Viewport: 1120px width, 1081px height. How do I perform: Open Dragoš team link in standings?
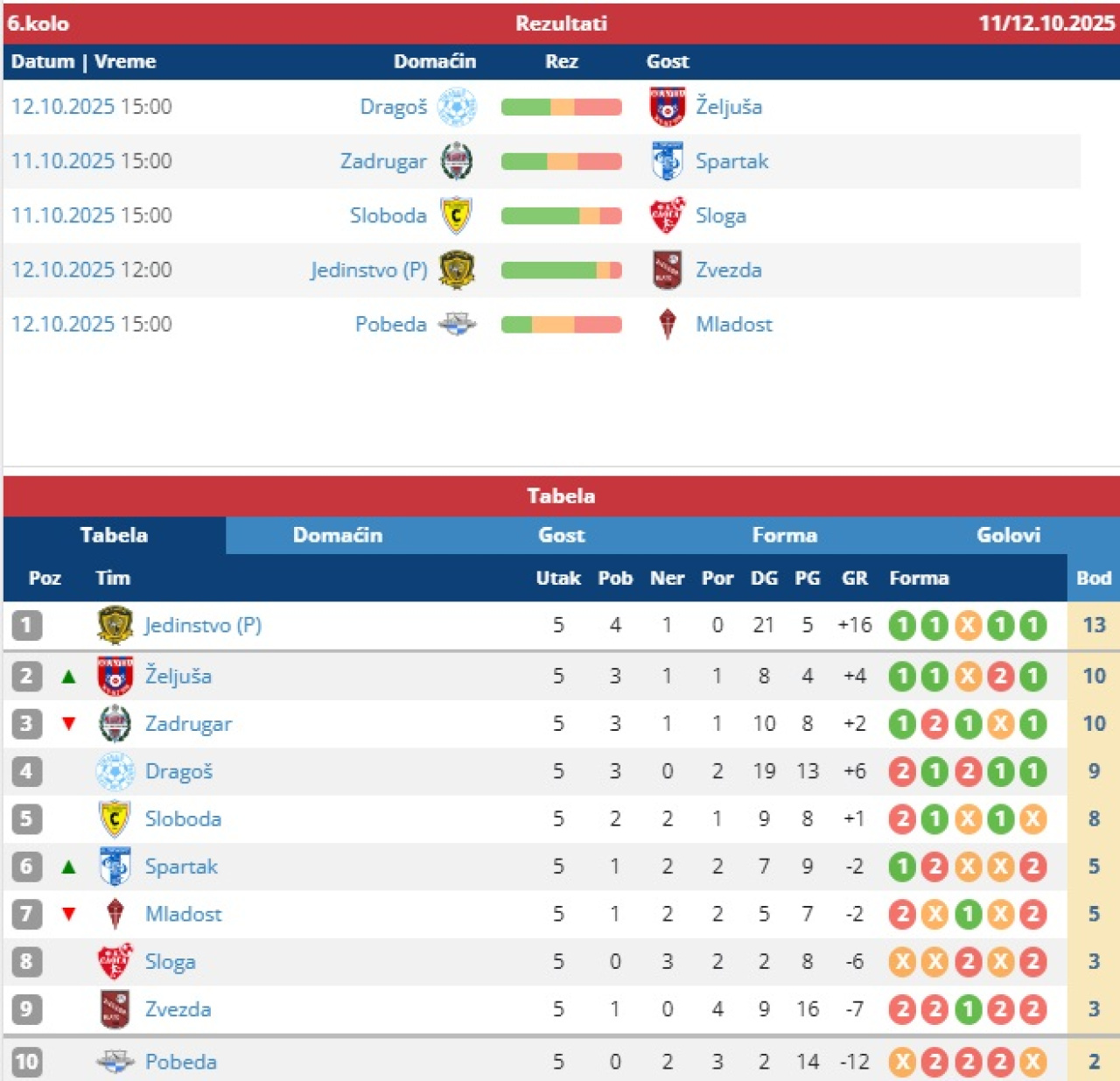[178, 771]
